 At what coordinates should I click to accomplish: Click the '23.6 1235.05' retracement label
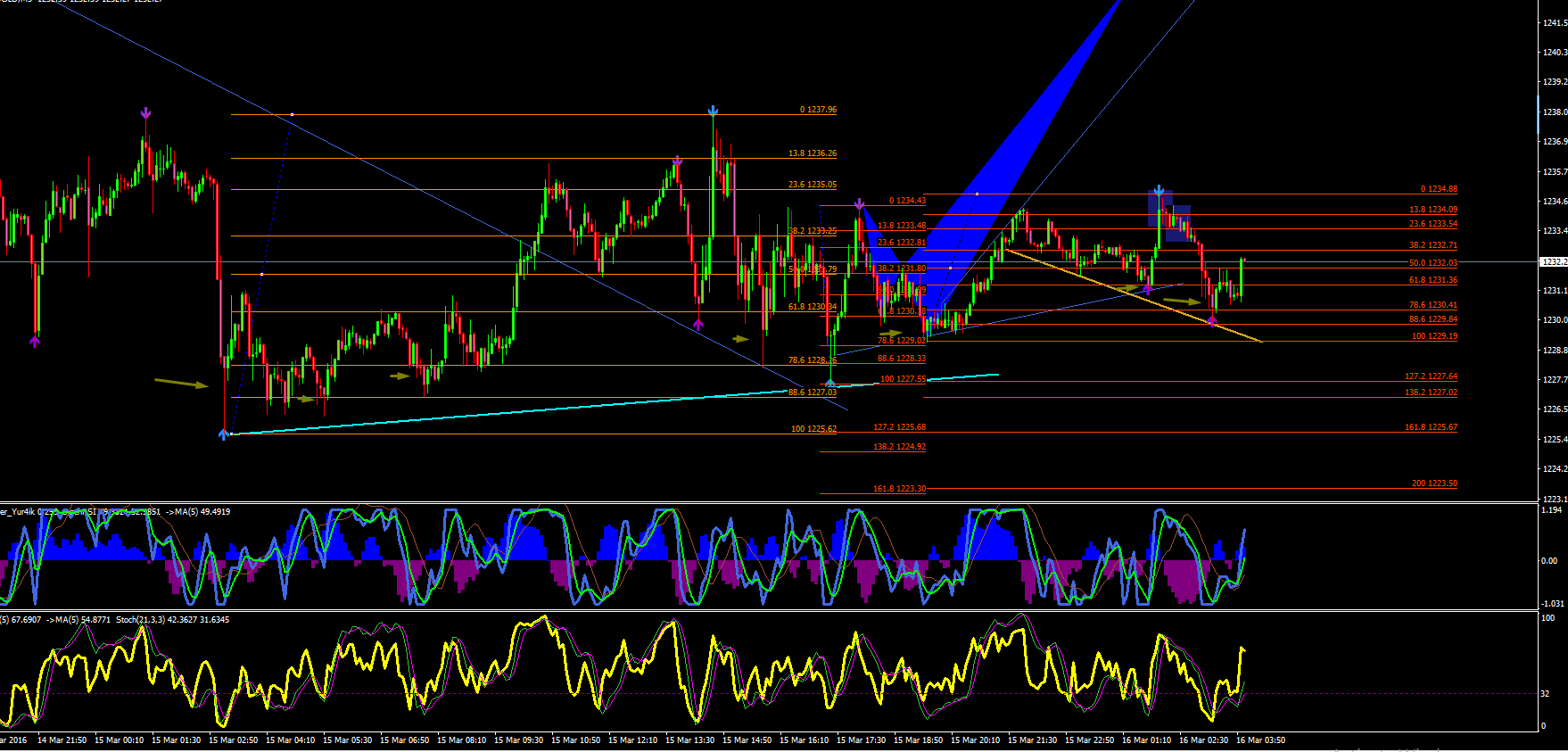[x=813, y=185]
